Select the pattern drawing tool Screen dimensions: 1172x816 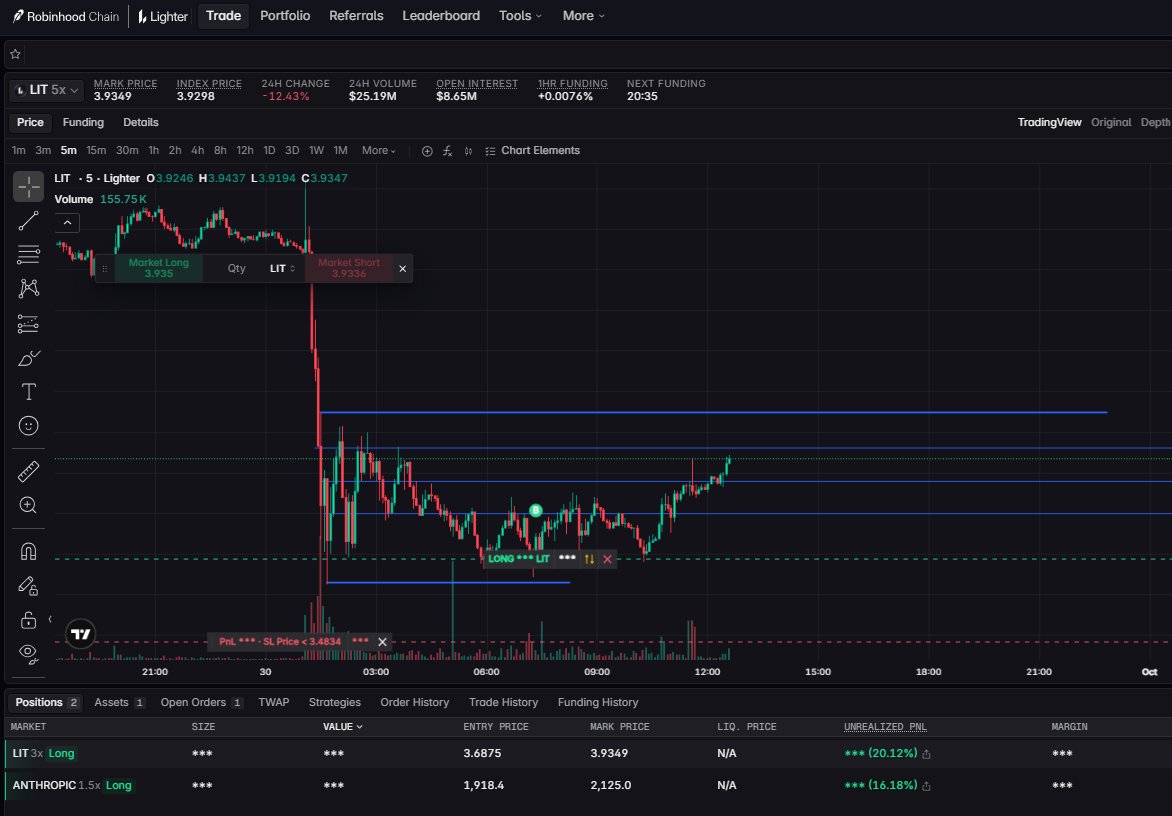coord(28,288)
